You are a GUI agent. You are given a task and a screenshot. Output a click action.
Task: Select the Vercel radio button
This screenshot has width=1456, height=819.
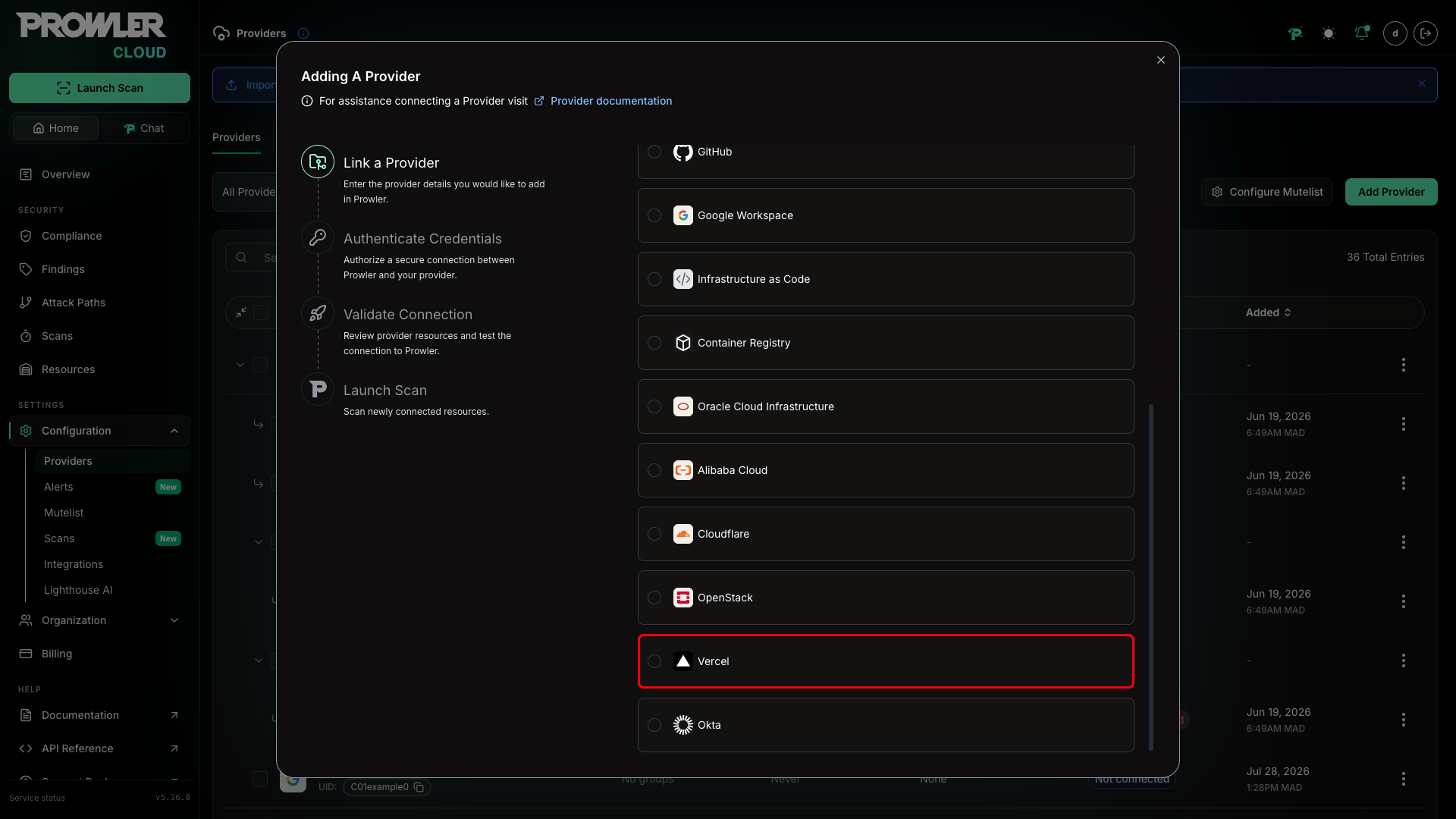654,661
